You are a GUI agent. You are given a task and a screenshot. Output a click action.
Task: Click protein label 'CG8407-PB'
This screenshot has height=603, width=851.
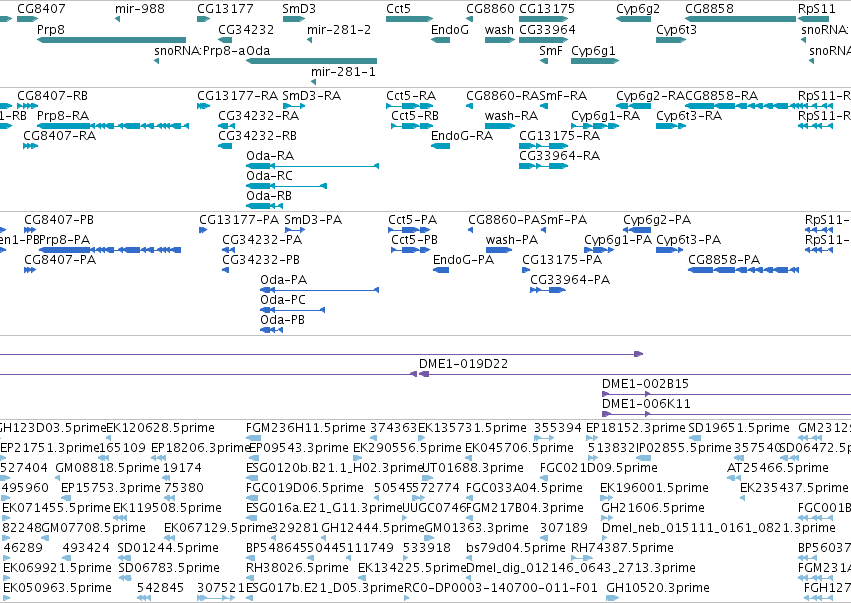pyautogui.click(x=59, y=220)
